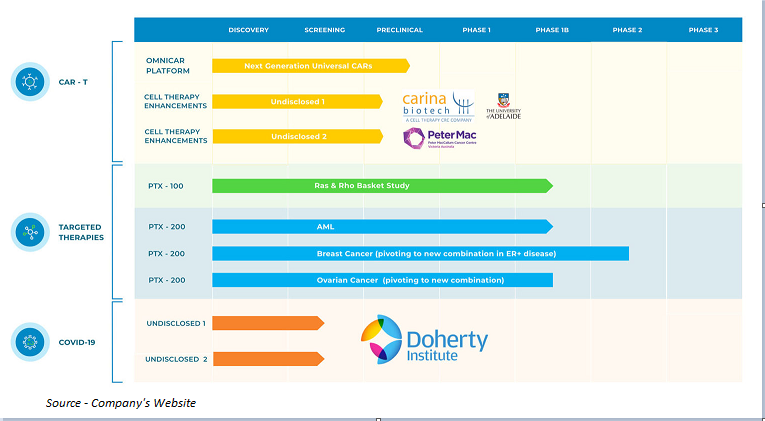Click the orange COVID-19 Undisclosed 2 bar
This screenshot has height=421, width=765.
[267, 359]
